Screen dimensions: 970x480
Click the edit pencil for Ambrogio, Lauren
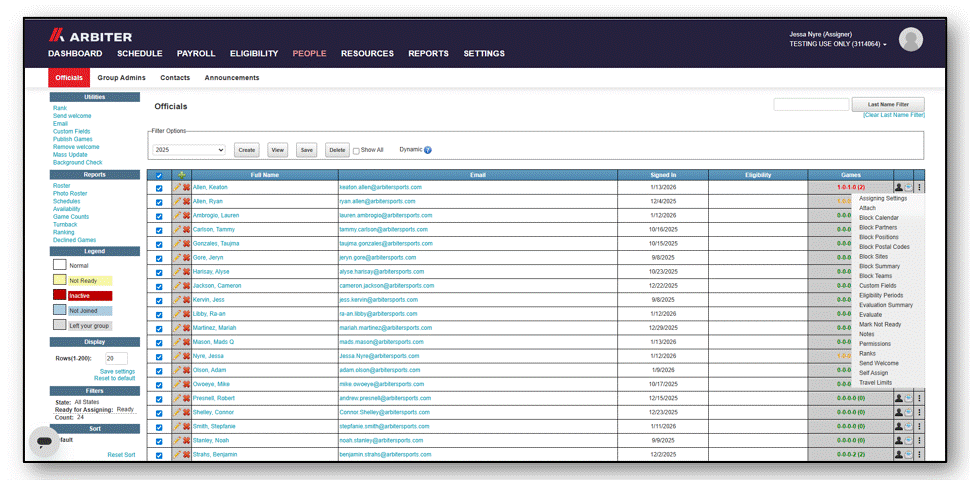tap(177, 216)
